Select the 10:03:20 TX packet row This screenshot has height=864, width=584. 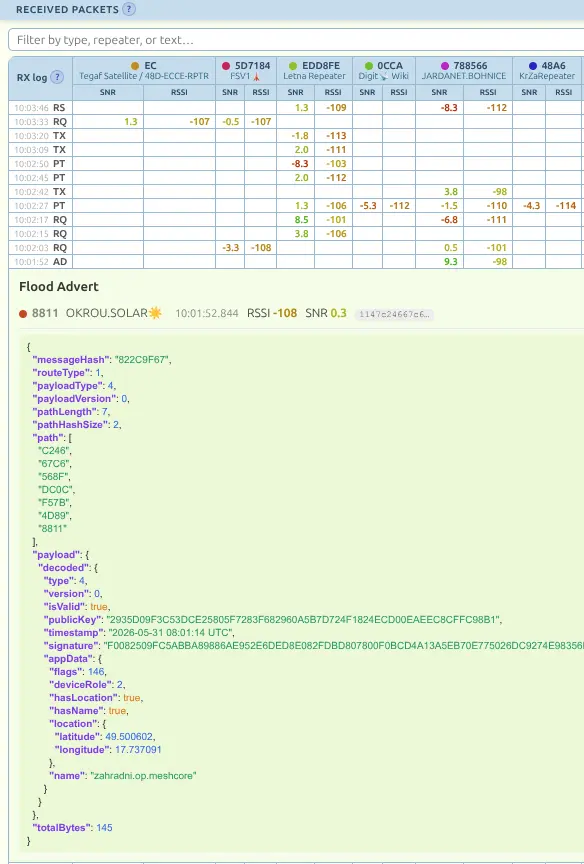coord(296,136)
